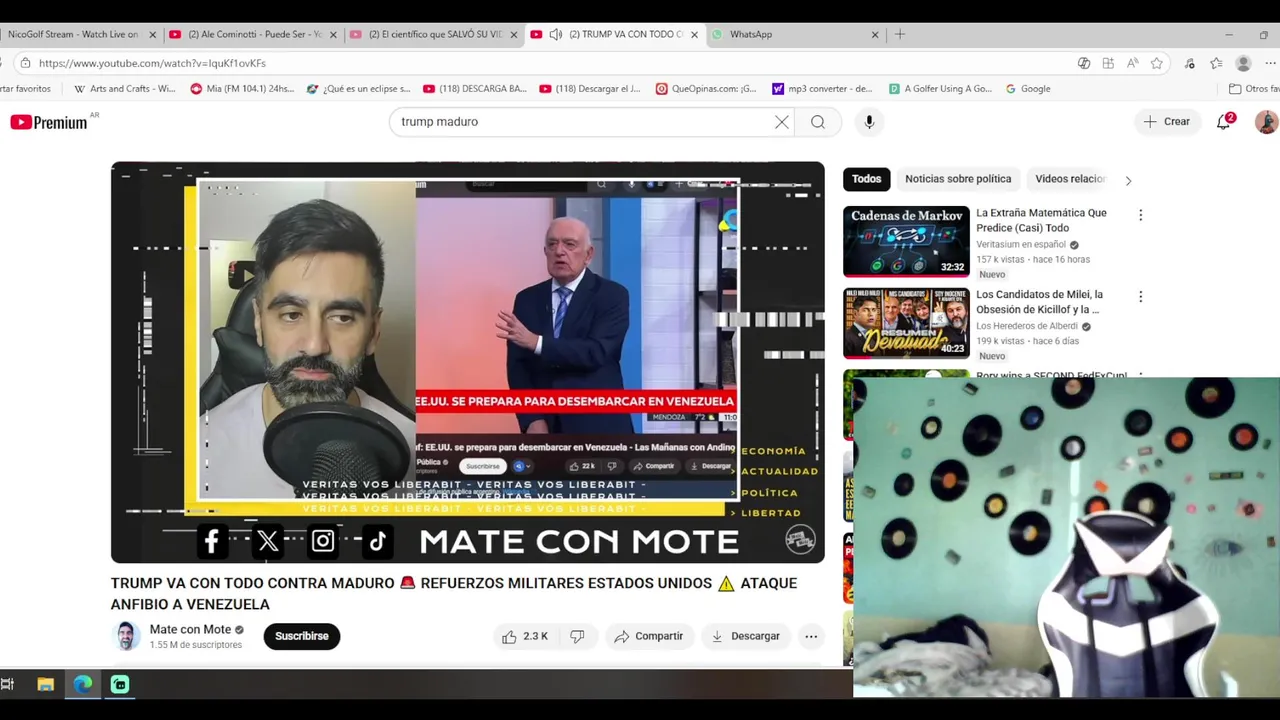
Task: Open the Resumen Devaluado thumbnail
Action: tap(906, 323)
